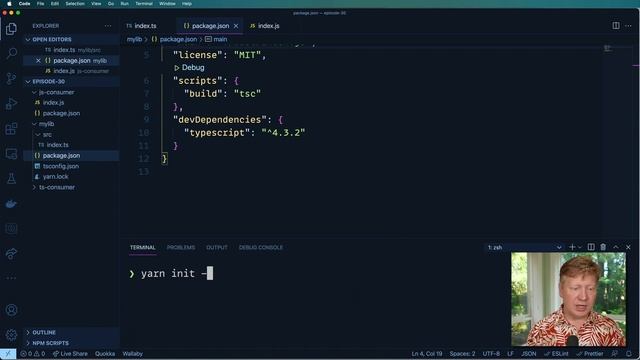
Task: Close the package.json editor tab
Action: pos(236,26)
